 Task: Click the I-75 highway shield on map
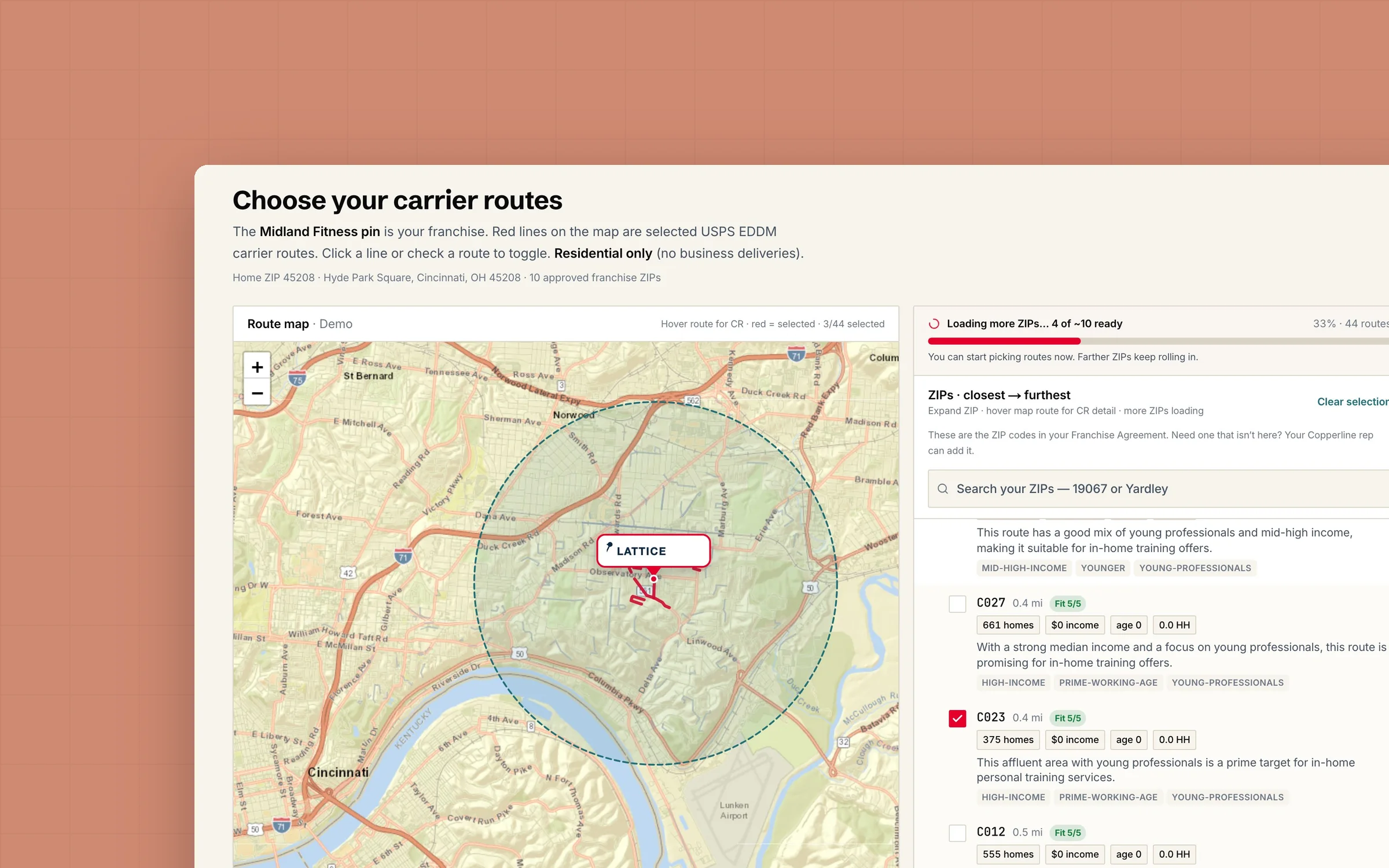297,379
